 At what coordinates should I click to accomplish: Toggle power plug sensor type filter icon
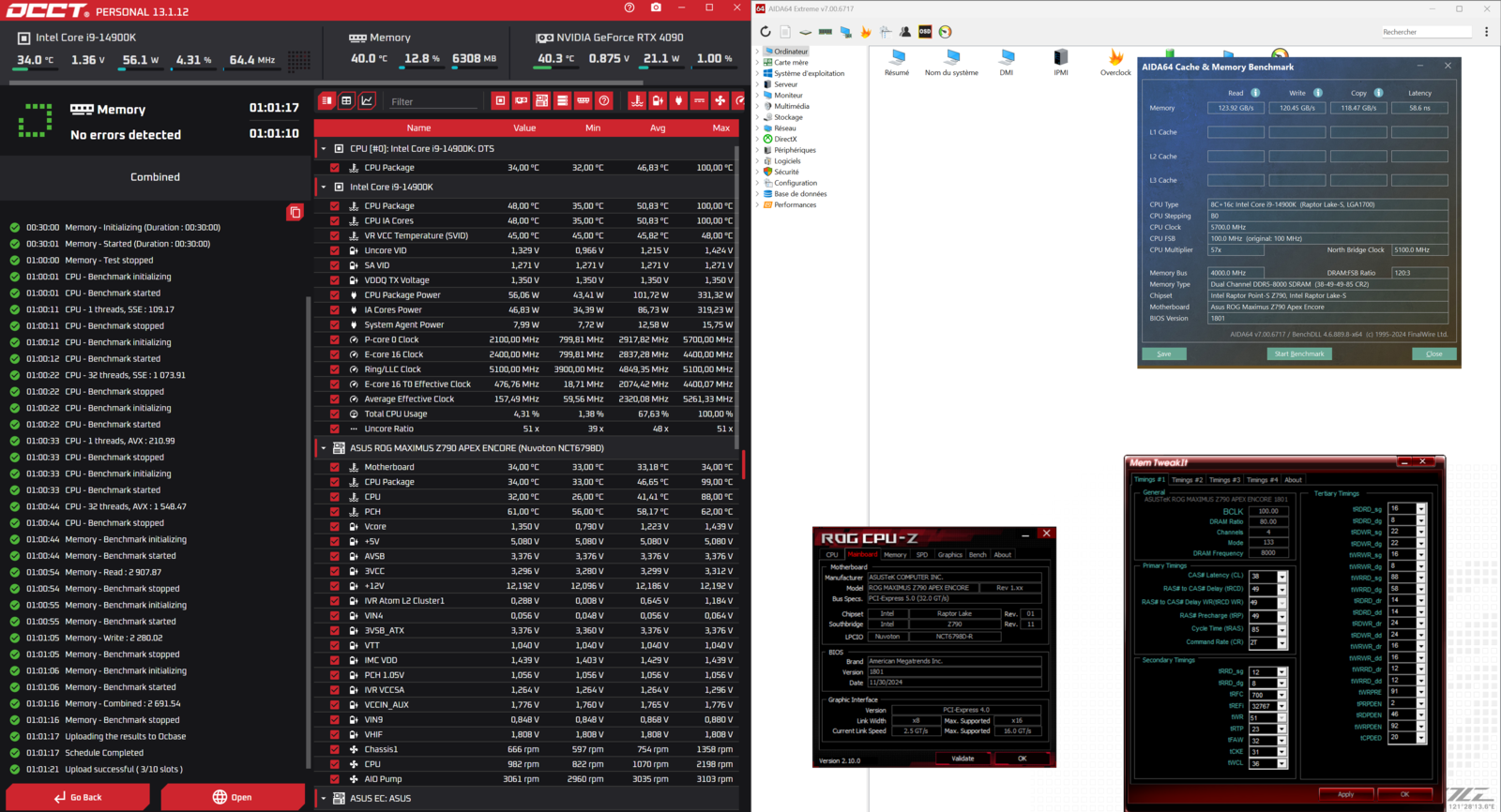tap(678, 100)
